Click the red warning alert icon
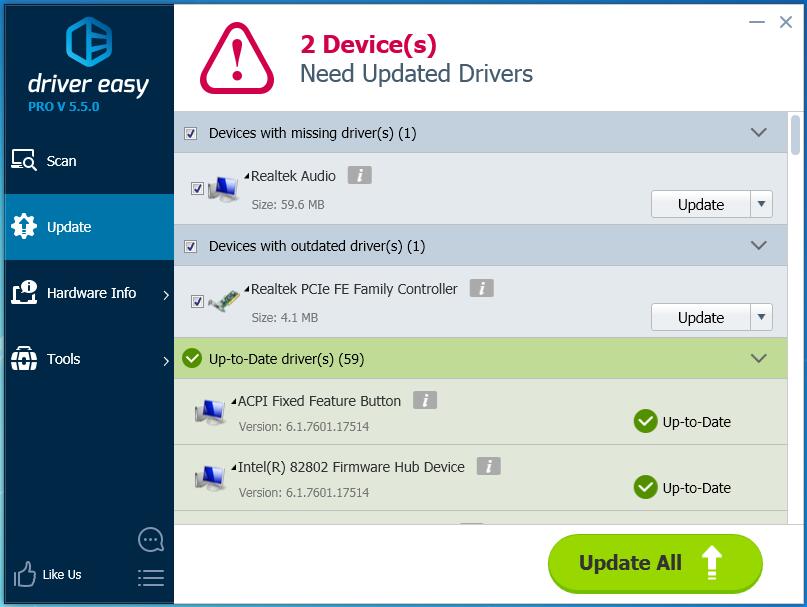The image size is (807, 607). pyautogui.click(x=238, y=57)
